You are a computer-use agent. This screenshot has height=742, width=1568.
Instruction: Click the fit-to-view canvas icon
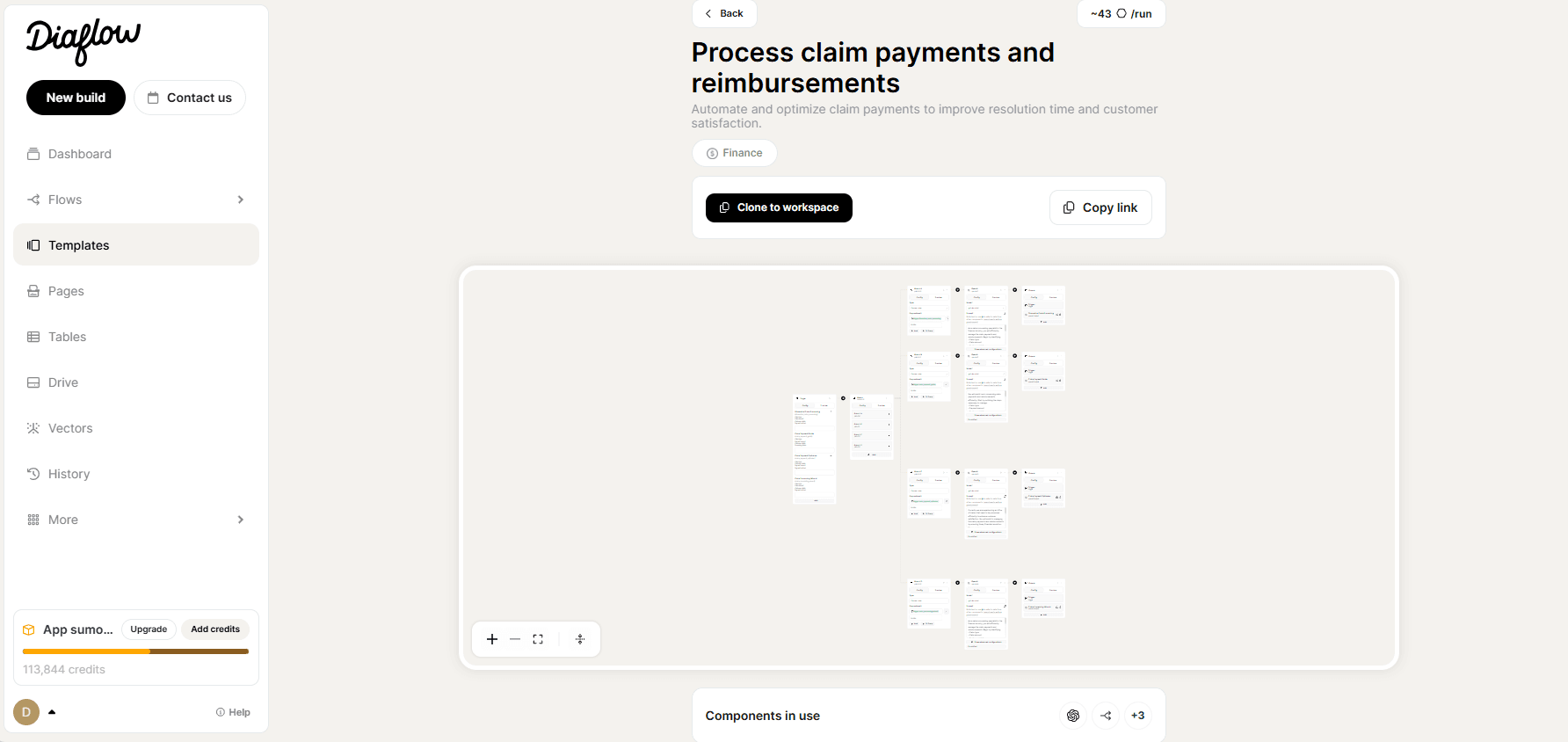538,639
